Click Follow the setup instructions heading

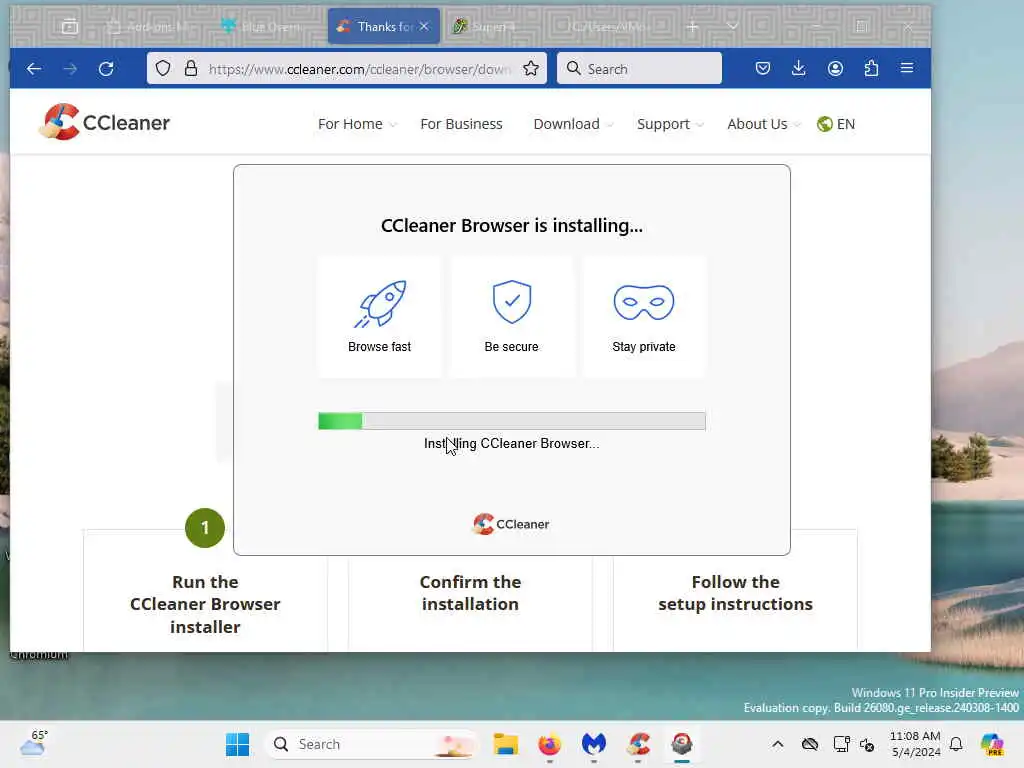735,593
